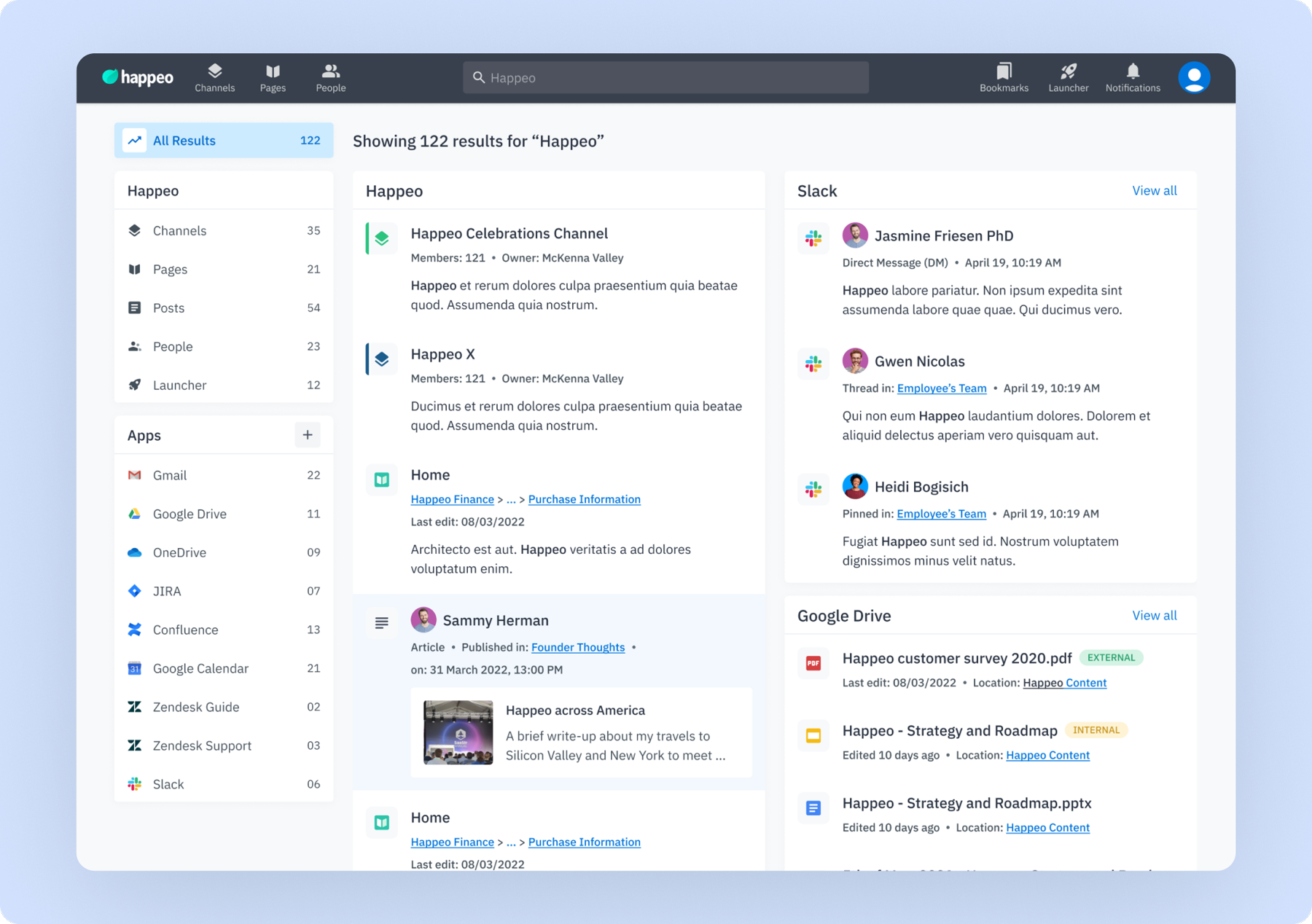Select the Zendesk Guide app filter
1312x924 pixels.
point(224,707)
